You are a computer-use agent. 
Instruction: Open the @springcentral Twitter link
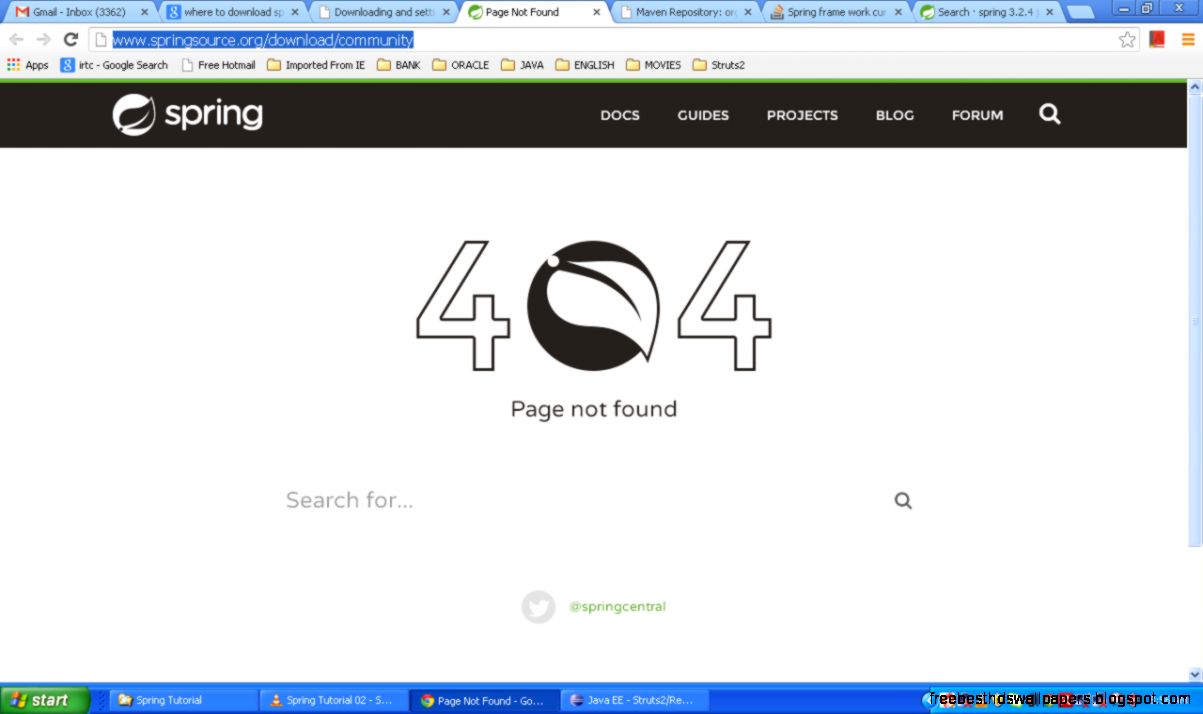(617, 607)
